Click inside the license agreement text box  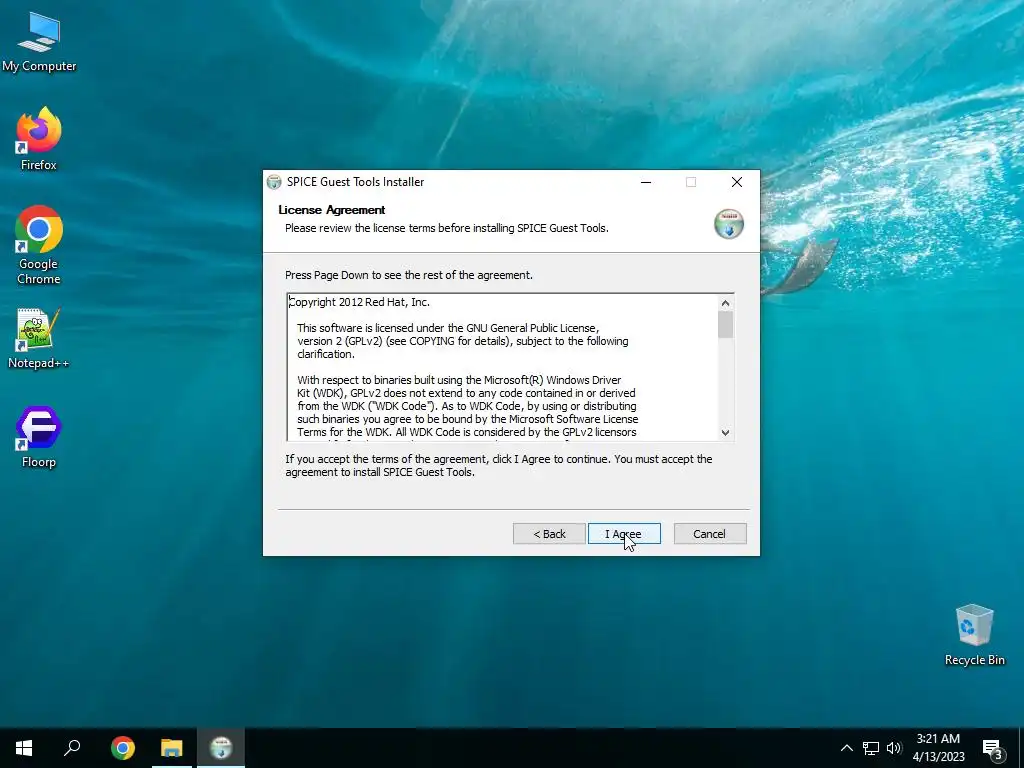pos(502,367)
